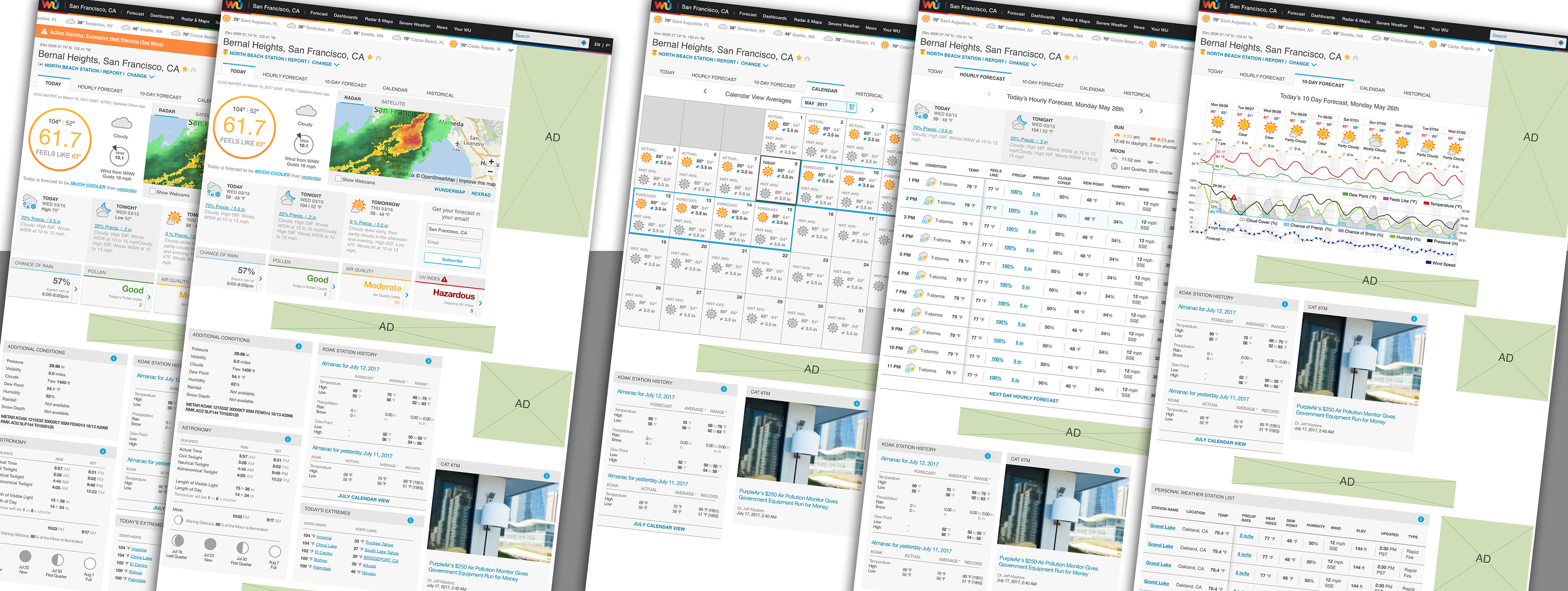The height and width of the screenshot is (591, 1568).
Task: Select TODAY tab on the Hourly Forecast page
Action: pyautogui.click(x=935, y=71)
